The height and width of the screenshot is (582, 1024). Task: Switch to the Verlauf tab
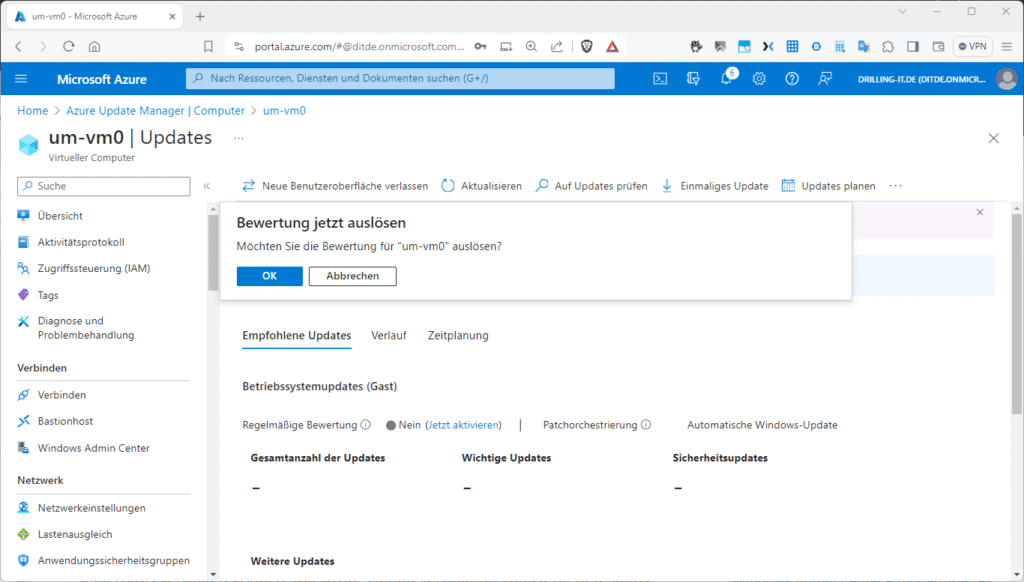pos(389,336)
